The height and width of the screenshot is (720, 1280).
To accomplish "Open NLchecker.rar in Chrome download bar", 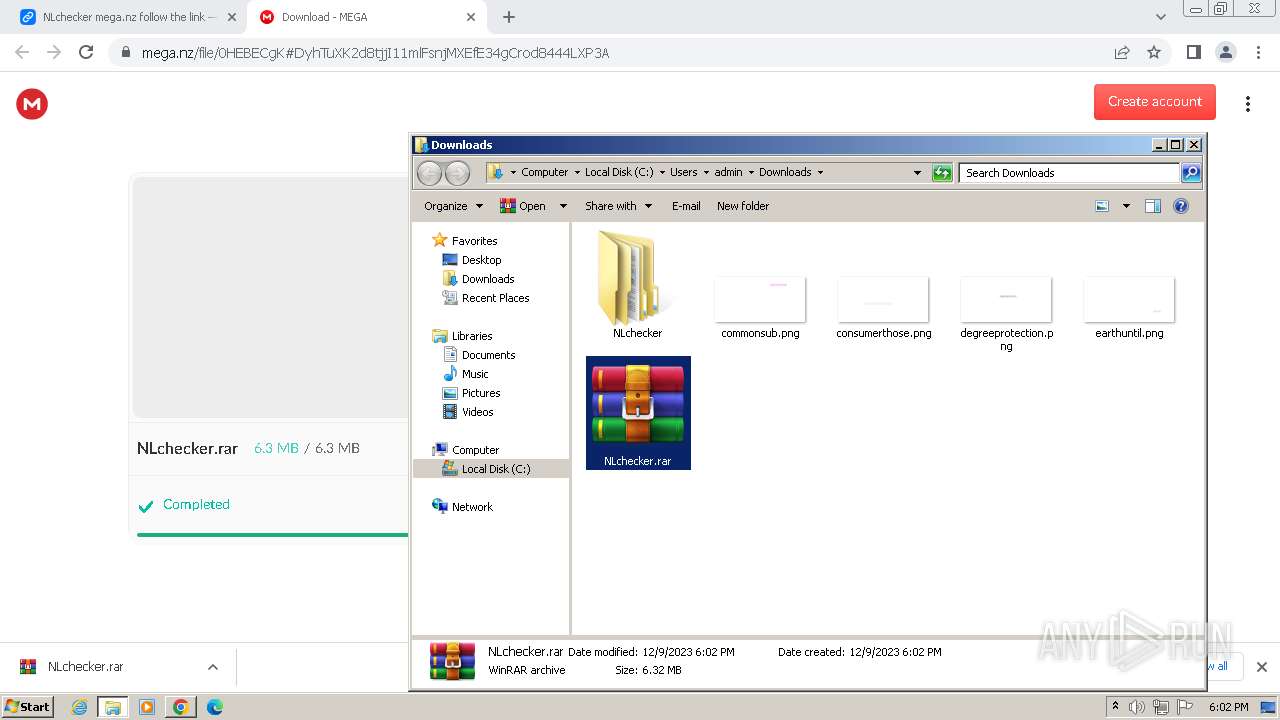I will pyautogui.click(x=86, y=667).
